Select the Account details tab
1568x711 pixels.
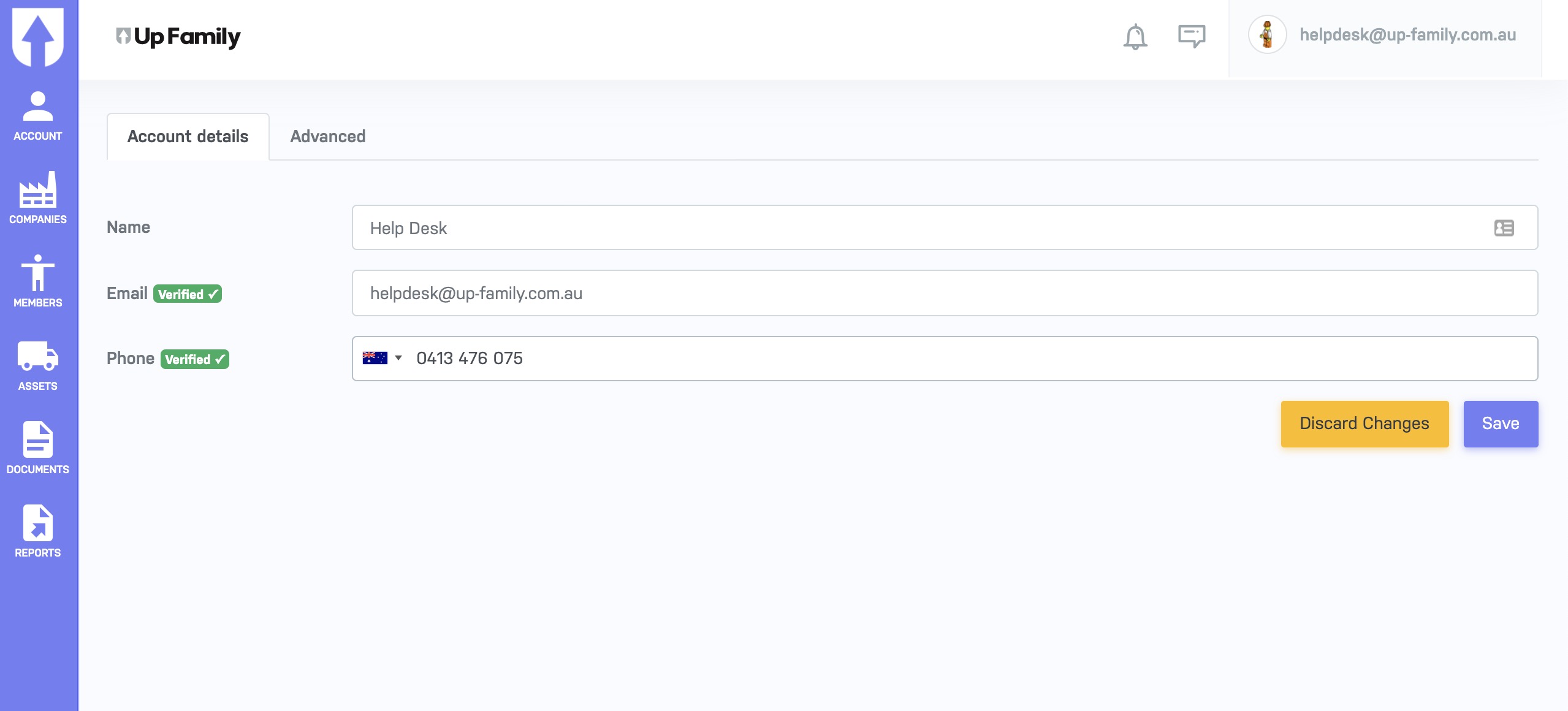click(188, 136)
